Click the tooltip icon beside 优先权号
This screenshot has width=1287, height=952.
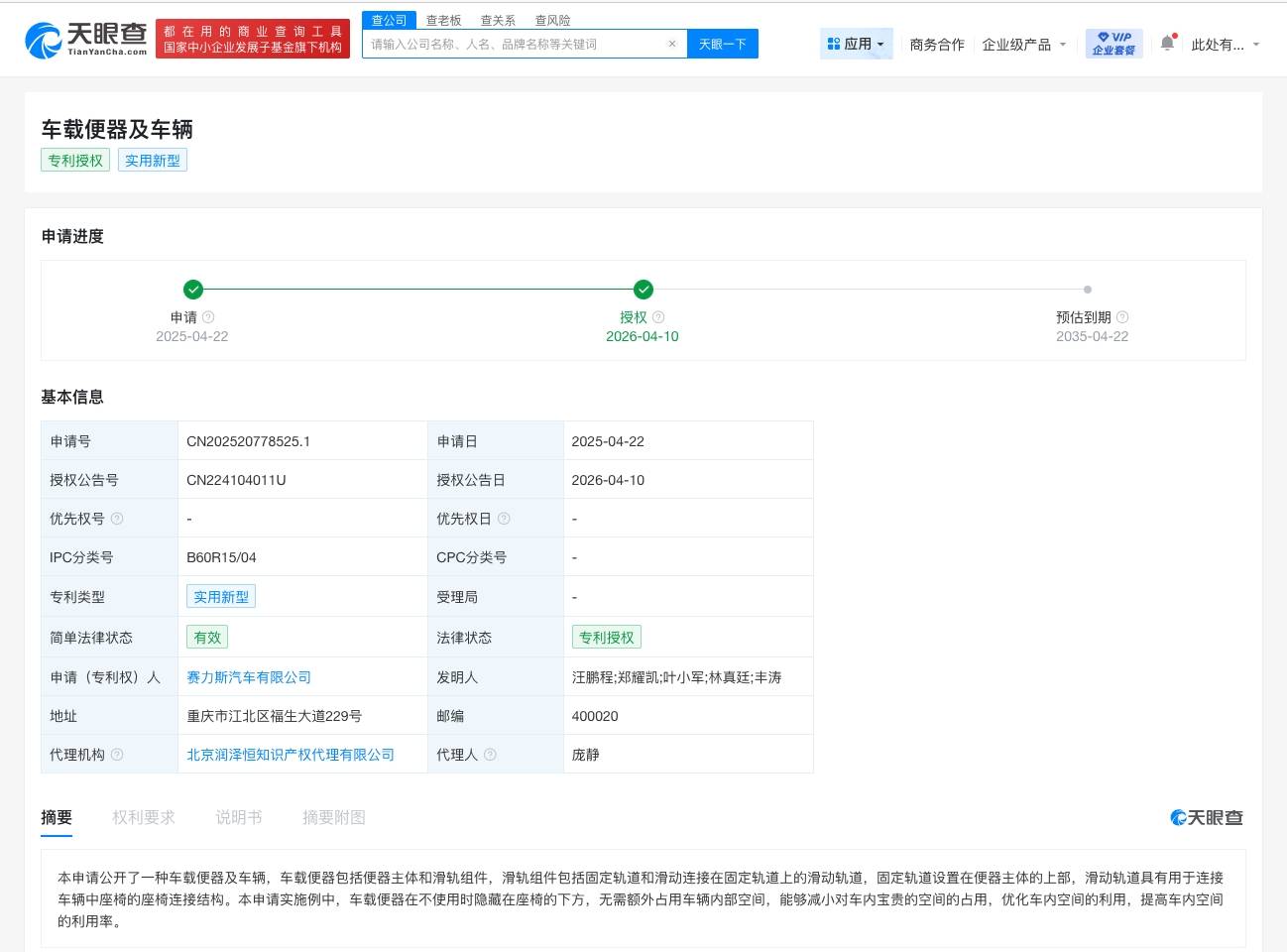point(117,518)
